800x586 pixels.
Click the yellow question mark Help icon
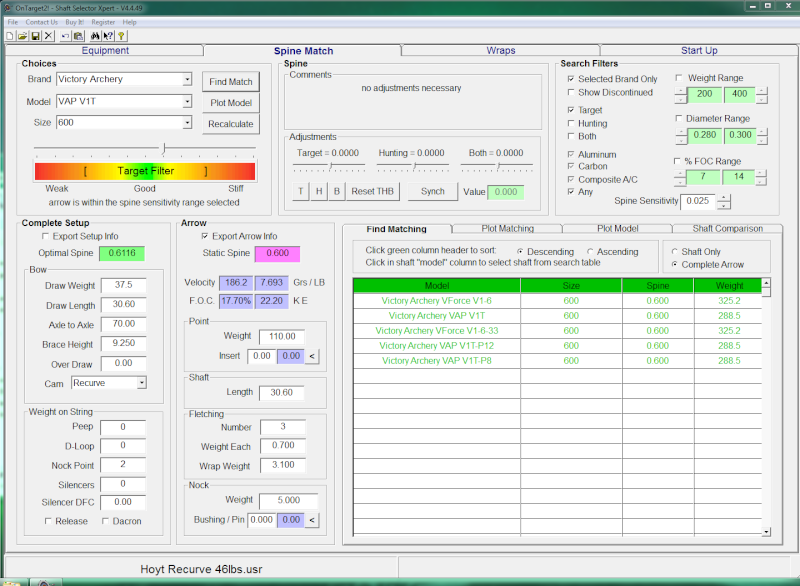[x=121, y=36]
